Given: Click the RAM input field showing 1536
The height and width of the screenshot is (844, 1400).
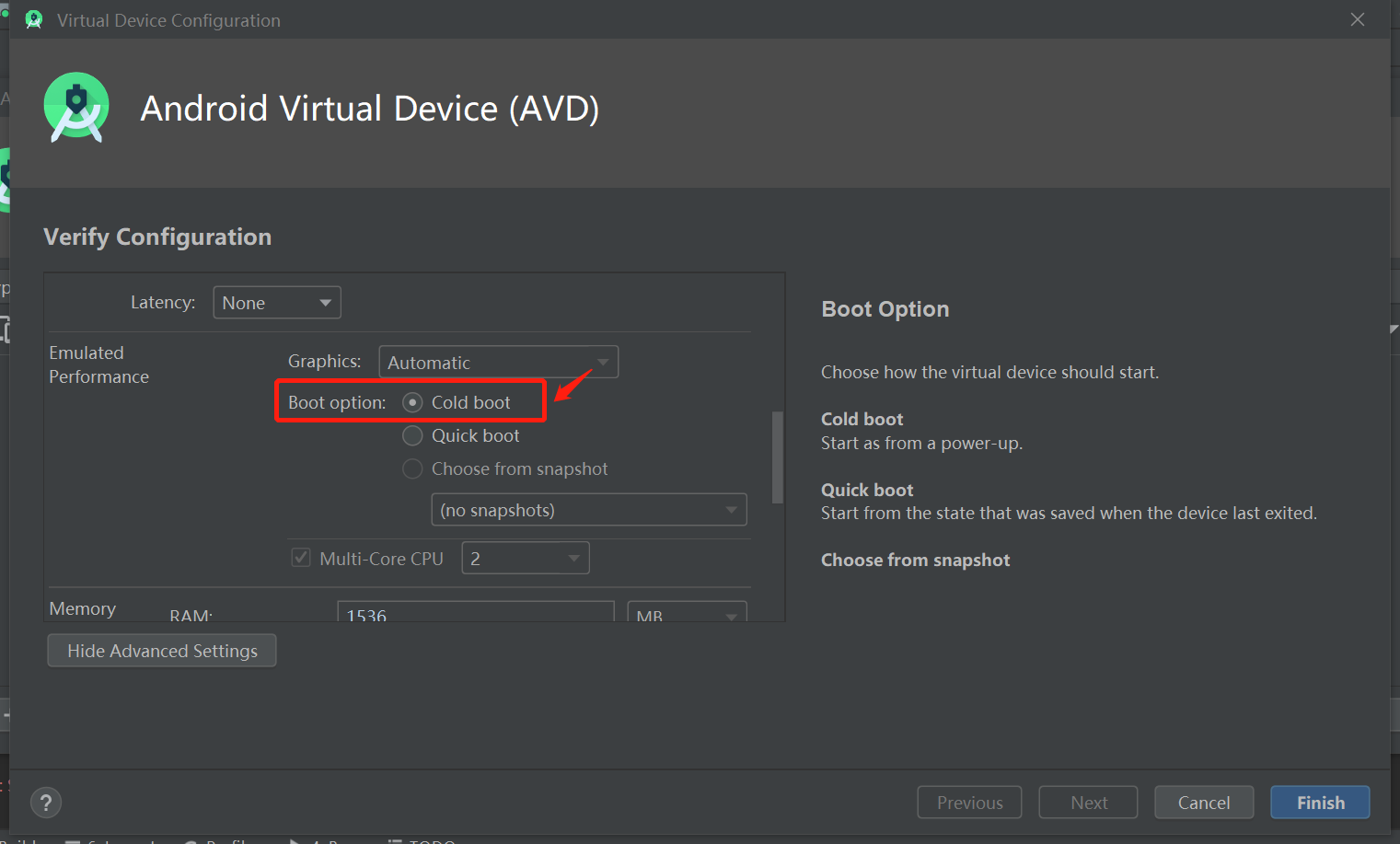Looking at the screenshot, I should coord(476,612).
